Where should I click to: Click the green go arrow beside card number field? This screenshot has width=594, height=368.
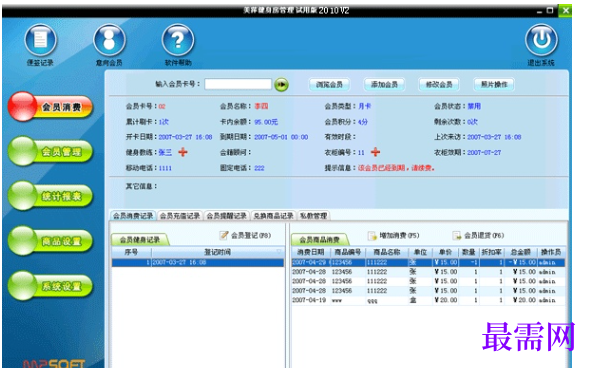tap(281, 84)
